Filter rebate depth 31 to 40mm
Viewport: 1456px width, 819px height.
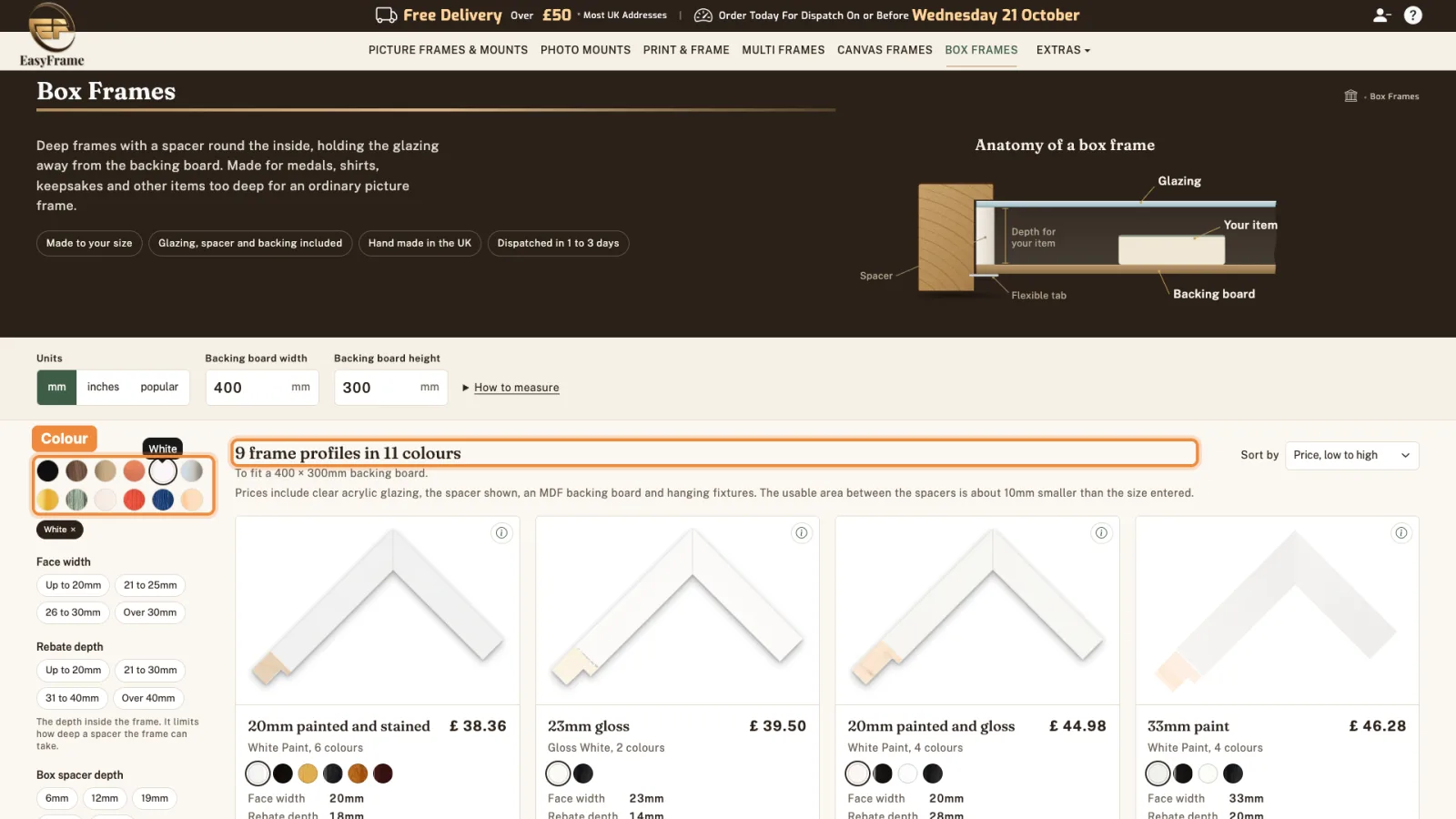(x=72, y=698)
